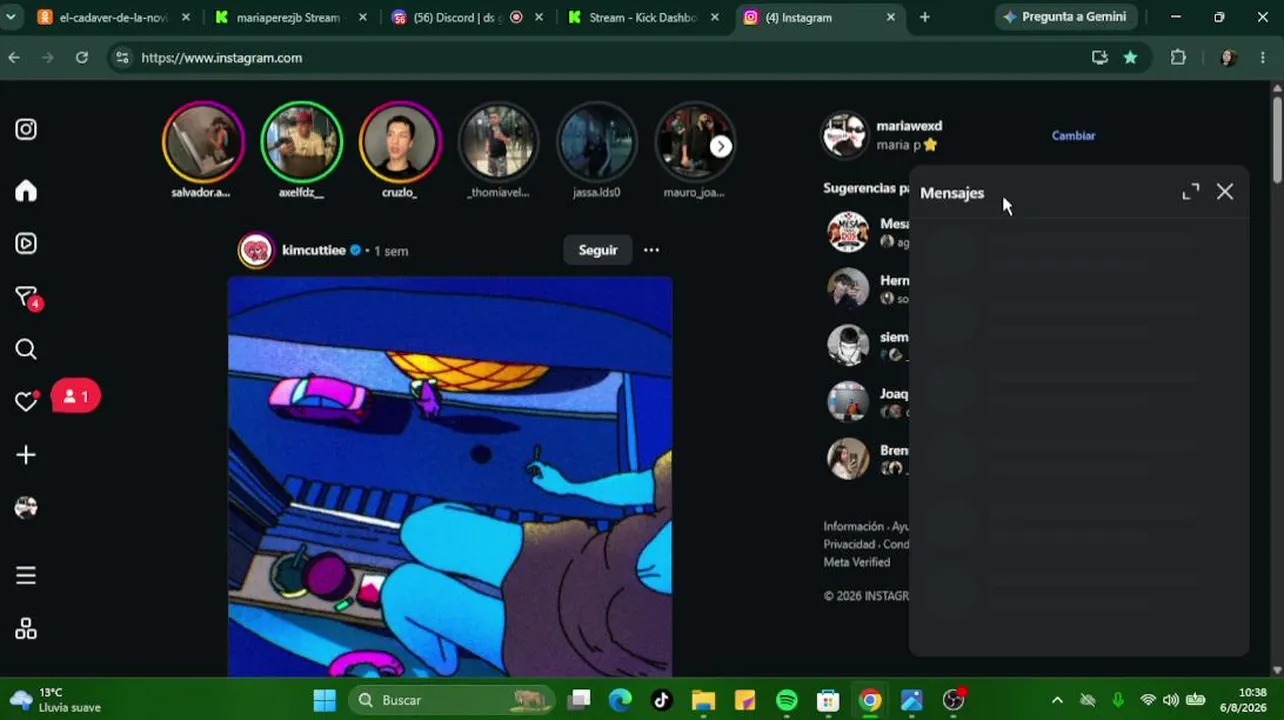Open Privacidad footer link

pyautogui.click(x=849, y=544)
